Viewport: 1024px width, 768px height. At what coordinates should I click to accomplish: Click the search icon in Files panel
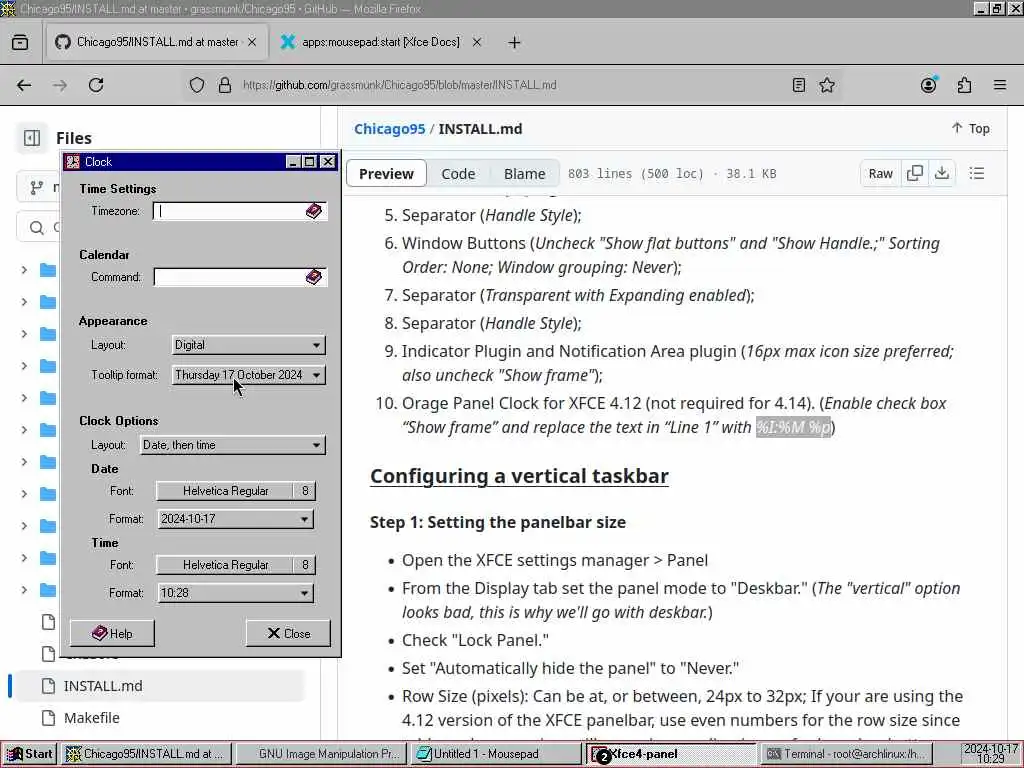tap(37, 227)
